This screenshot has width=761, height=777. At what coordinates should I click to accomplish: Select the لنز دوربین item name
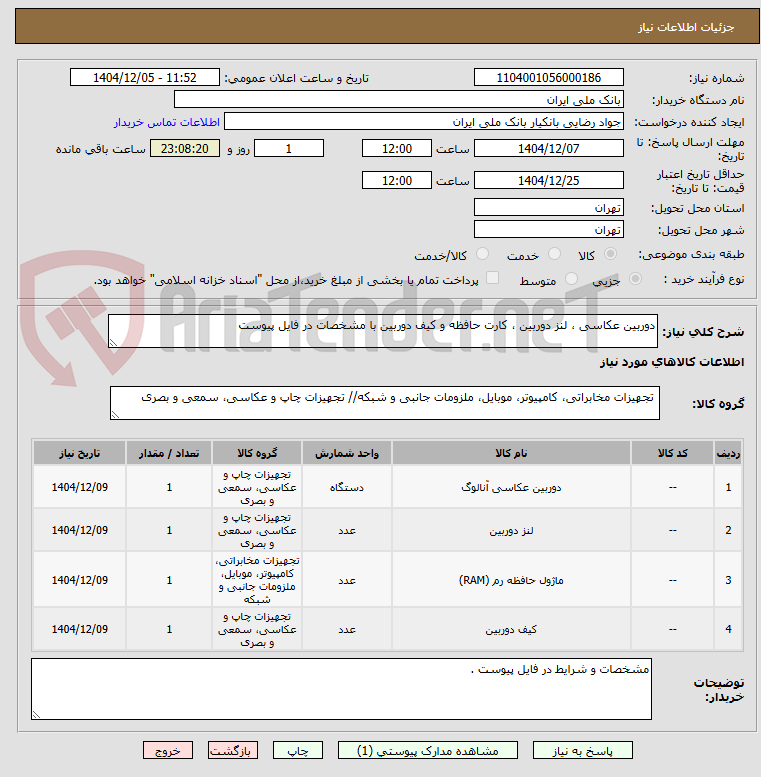pos(511,531)
